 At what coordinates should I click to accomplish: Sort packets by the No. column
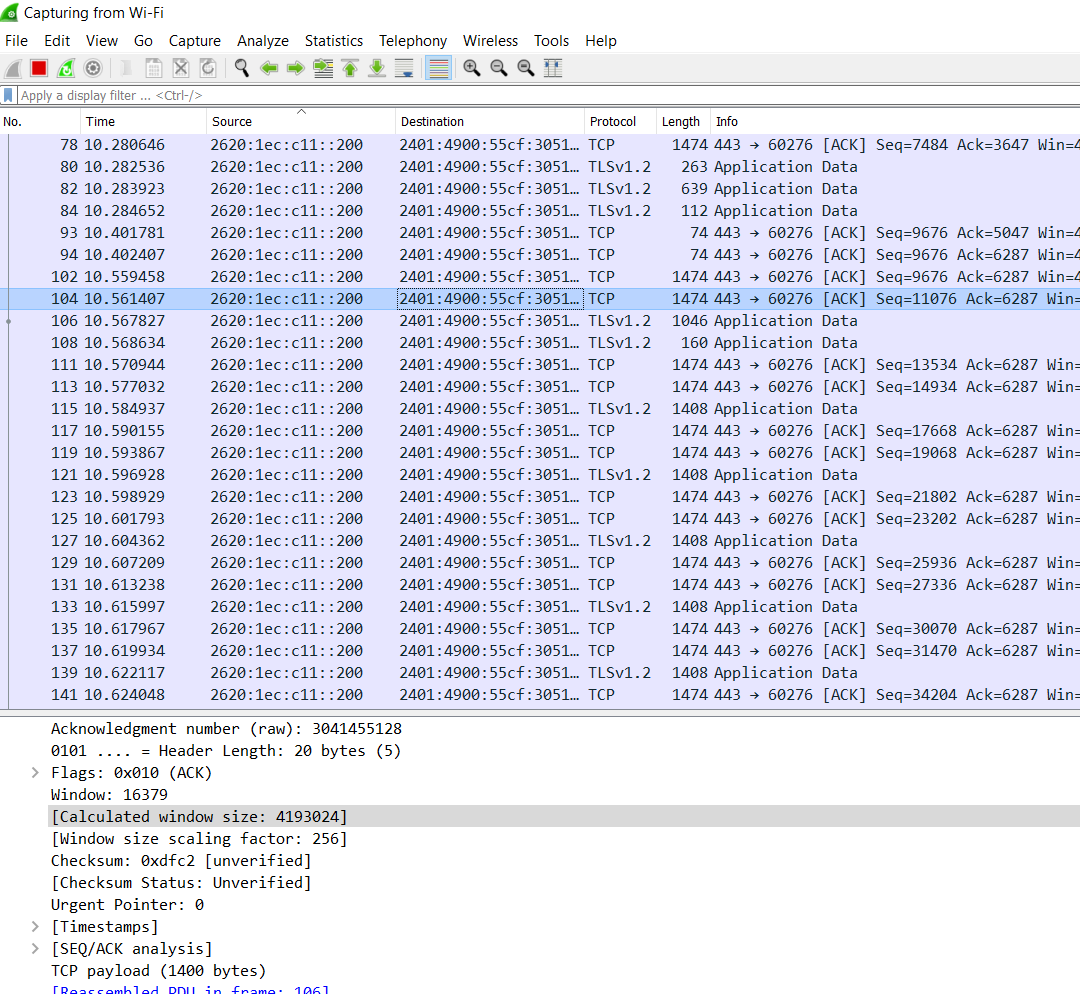tap(40, 122)
